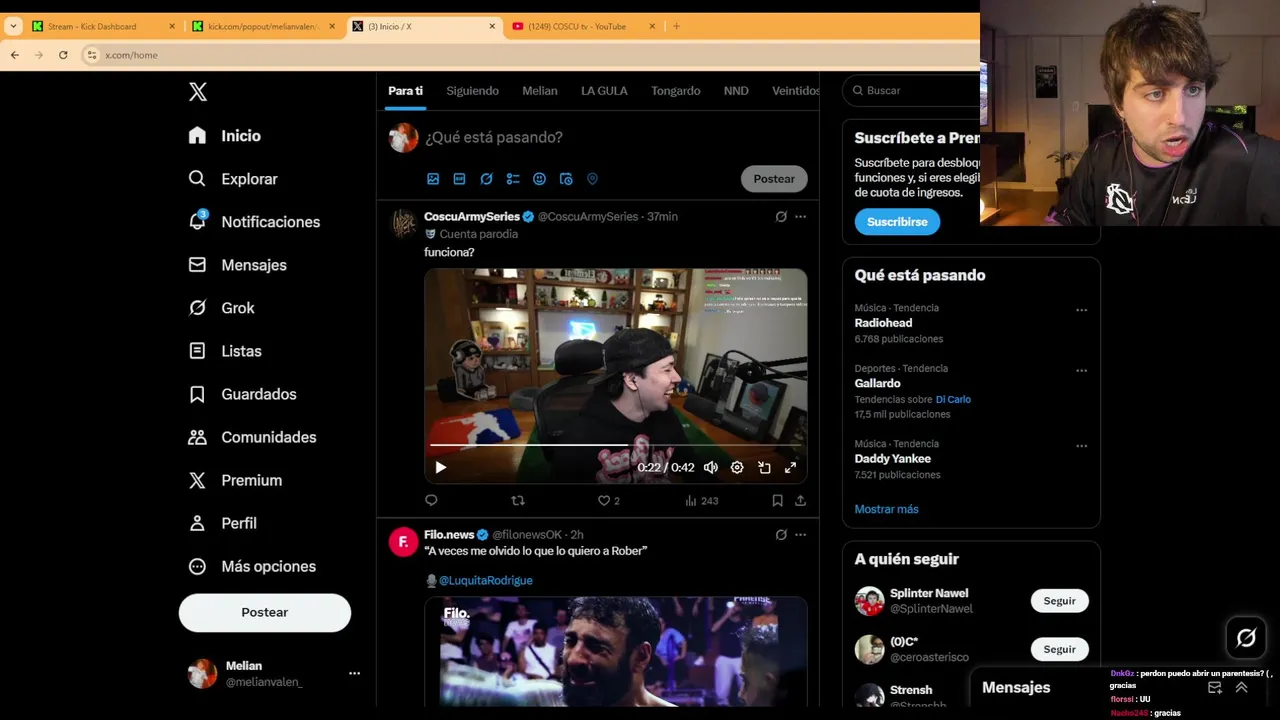Share CoscuArmySeries post
This screenshot has width=1280, height=720.
tap(800, 501)
